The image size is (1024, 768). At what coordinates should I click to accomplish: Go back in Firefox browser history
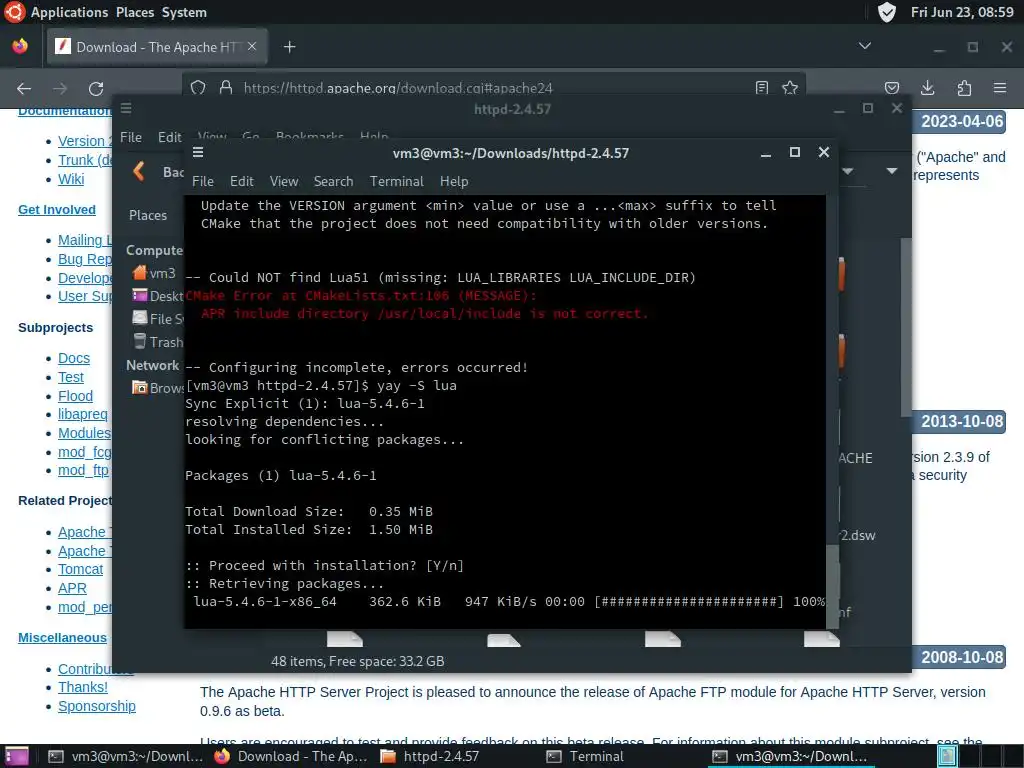(x=24, y=88)
